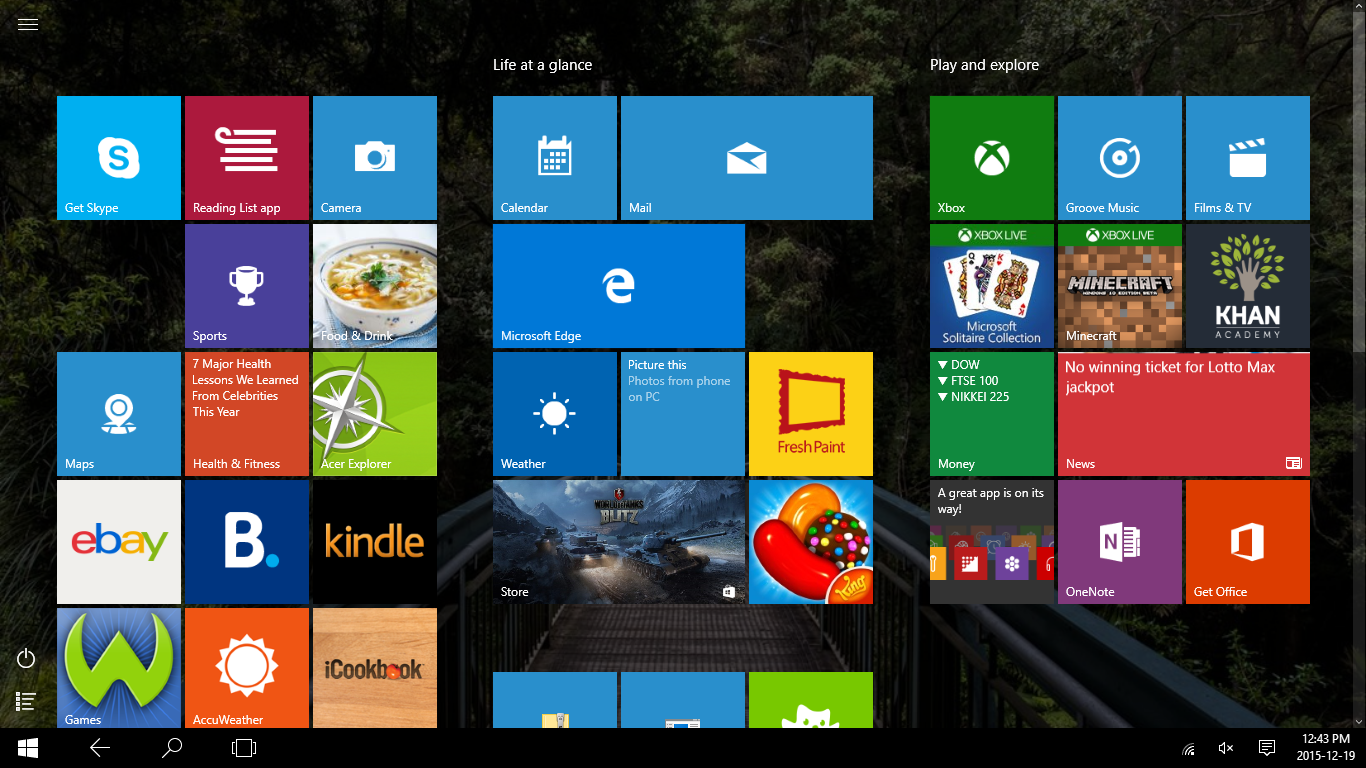Image resolution: width=1366 pixels, height=768 pixels.
Task: Click the Power button
Action: pos(27,658)
